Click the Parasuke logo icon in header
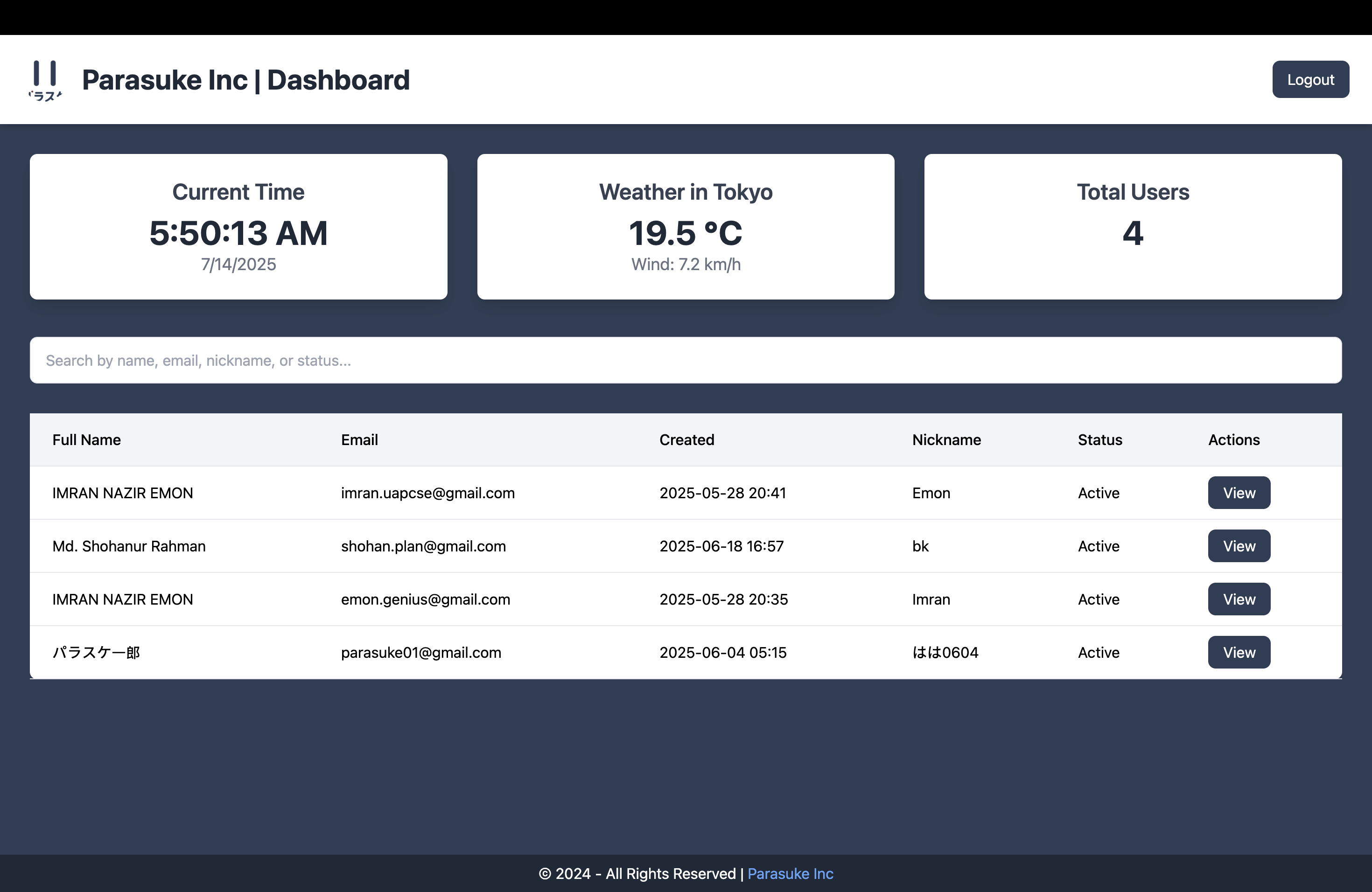The width and height of the screenshot is (1372, 892). coord(46,80)
